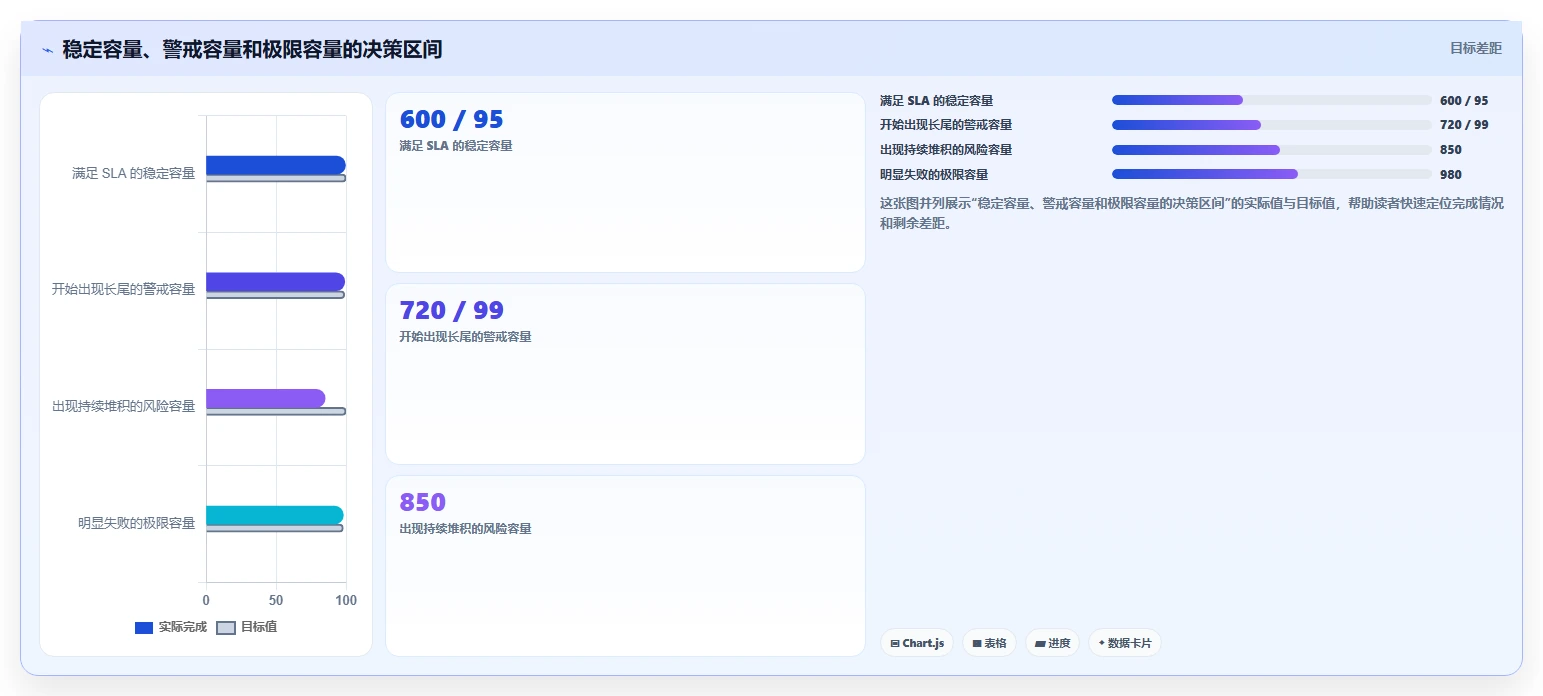Screen dimensions: 1543x696
Task: Click the 目标差距 label in the header
Action: coord(1476,48)
